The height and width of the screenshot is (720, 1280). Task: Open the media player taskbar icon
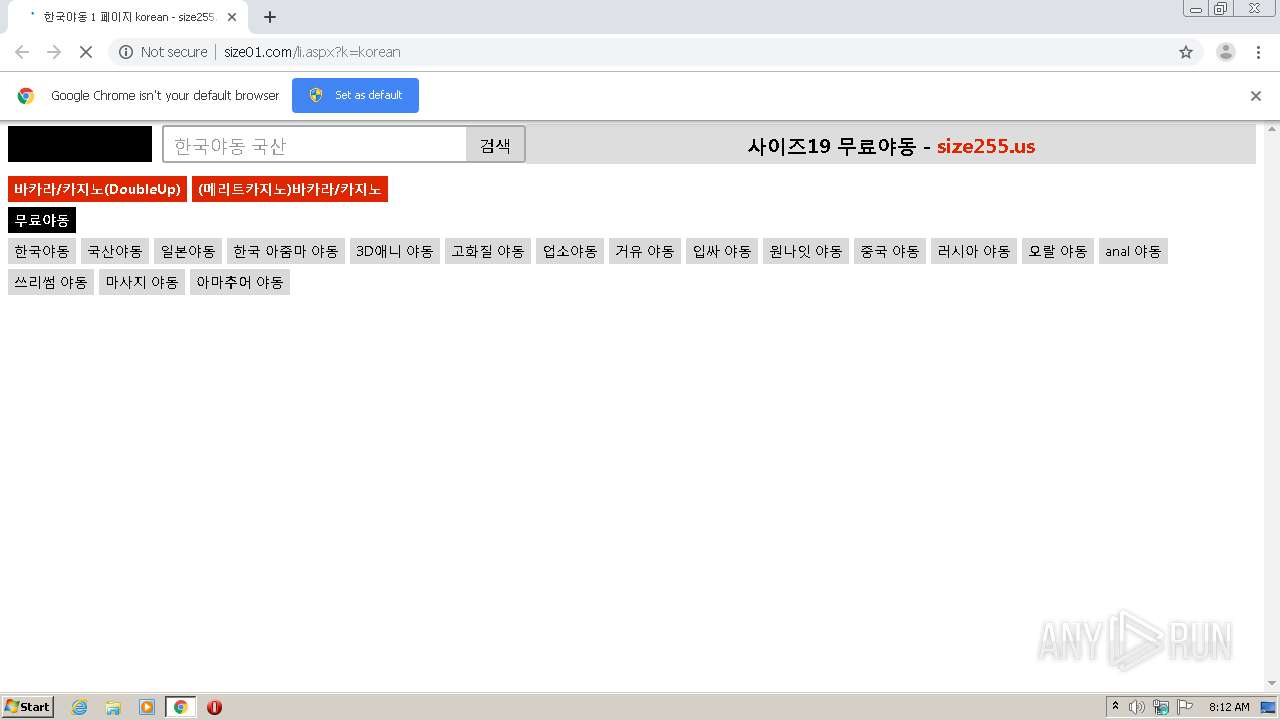click(147, 707)
